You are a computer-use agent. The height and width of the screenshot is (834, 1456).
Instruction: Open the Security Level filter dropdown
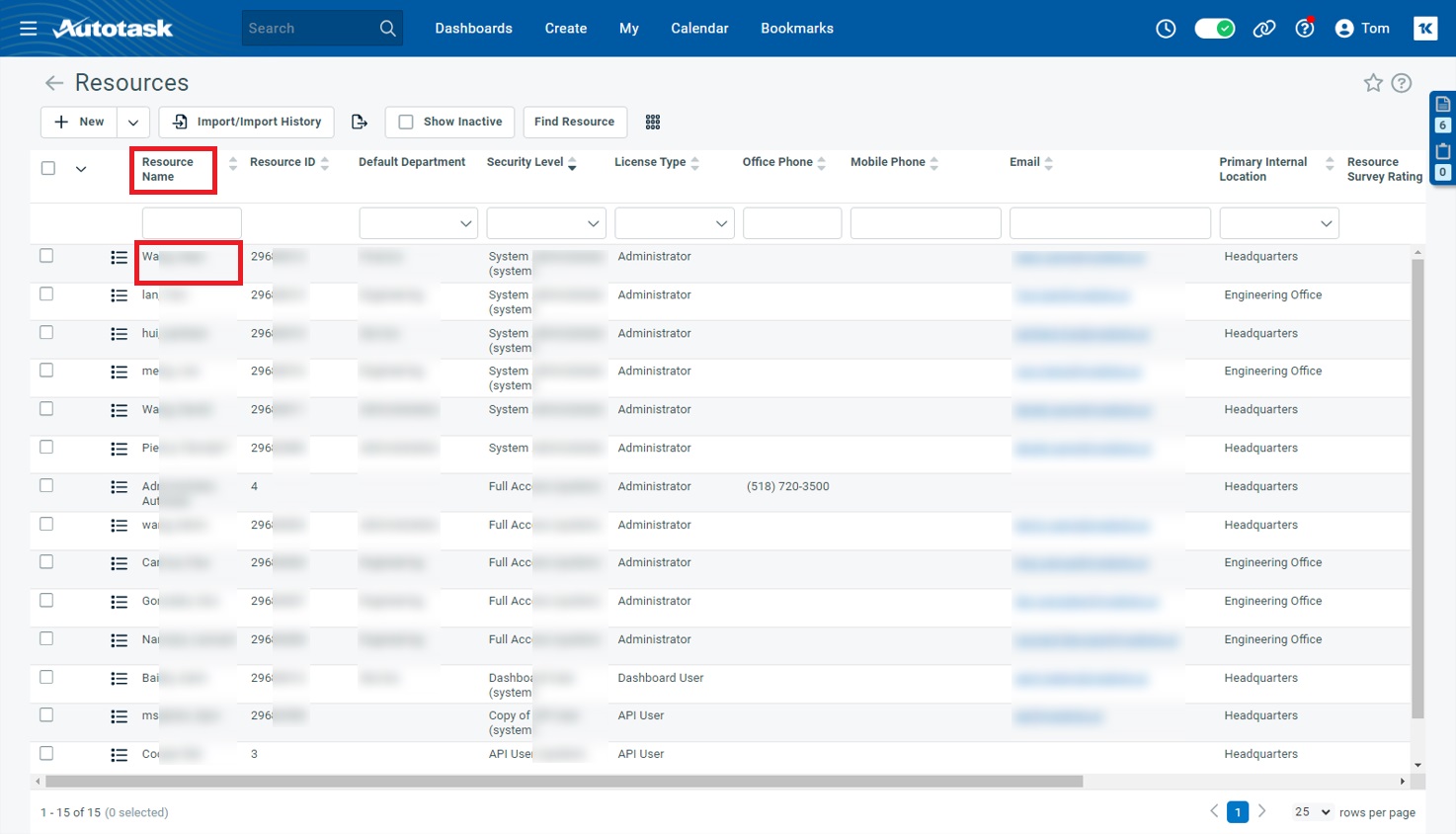[545, 223]
